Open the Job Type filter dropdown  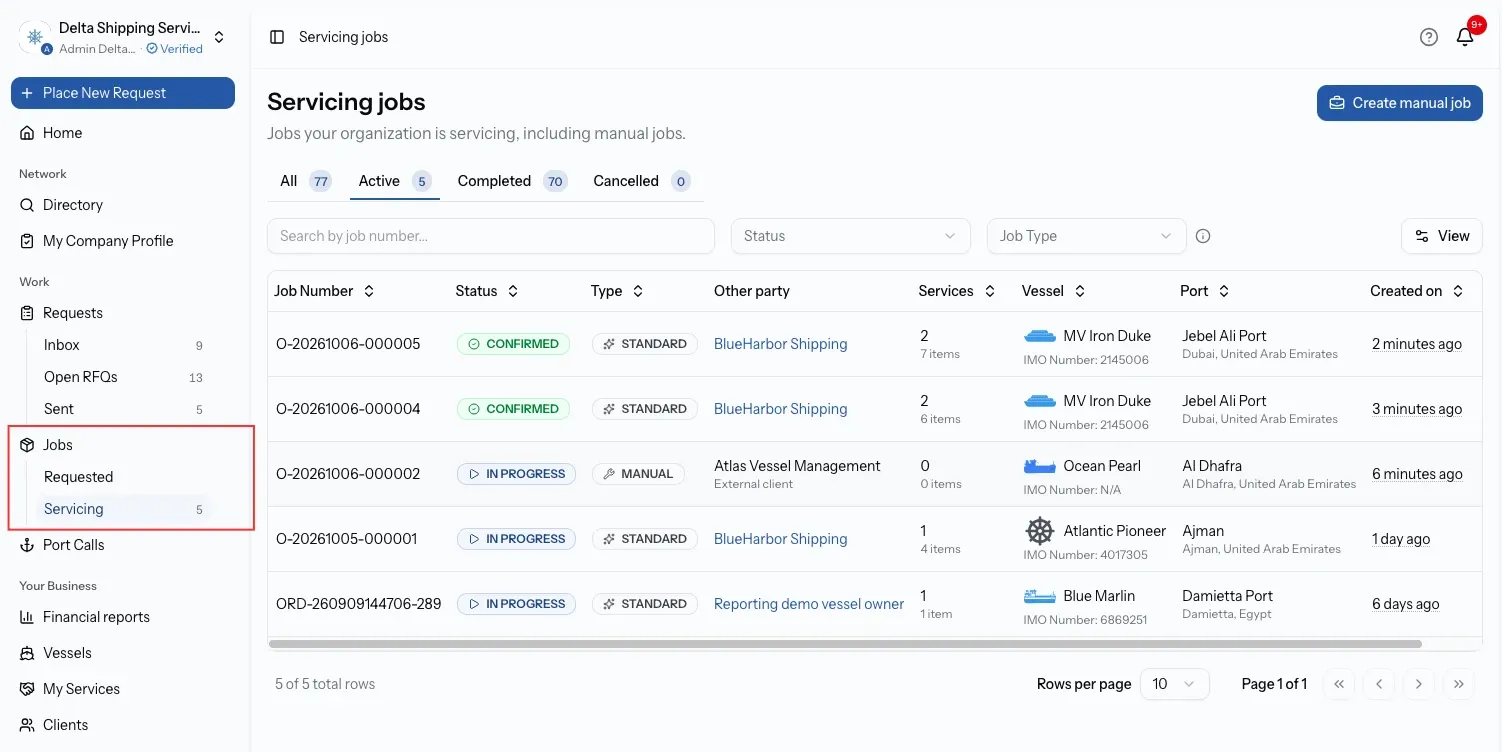[x=1087, y=236]
